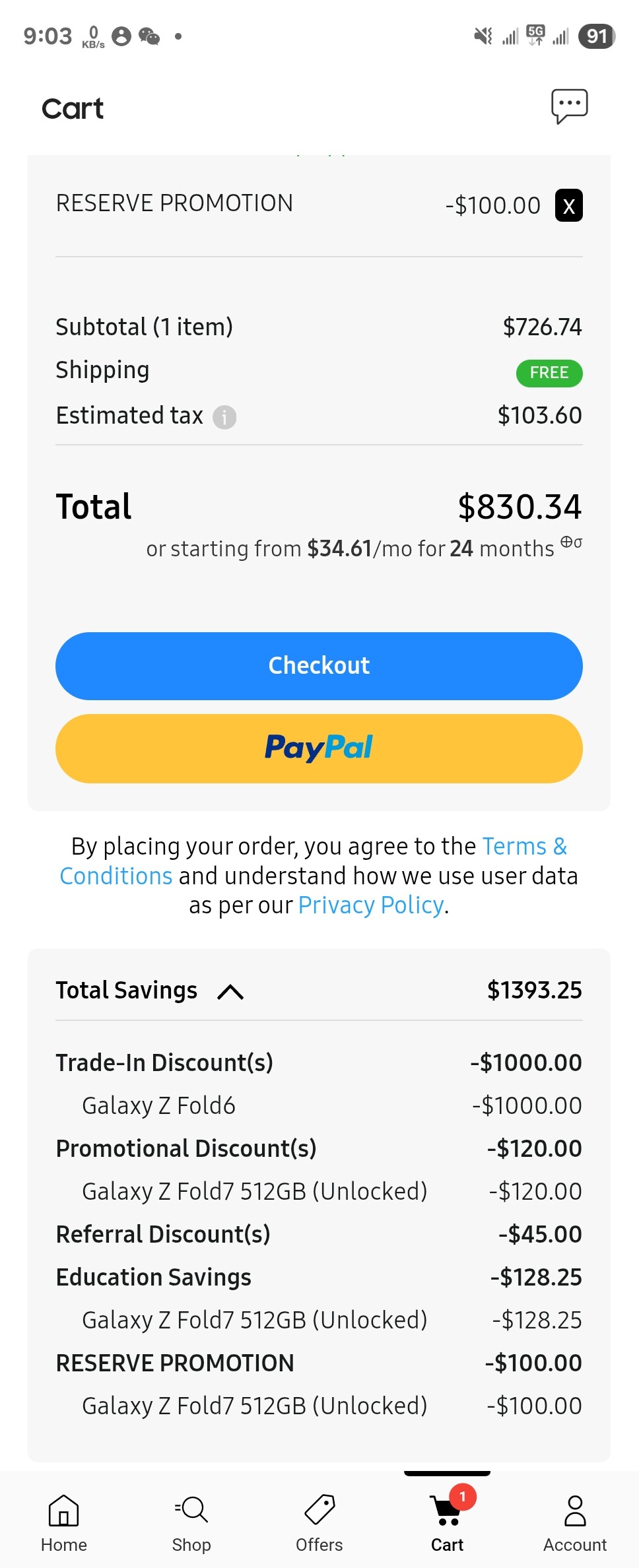
Task: Tap the WeChat notification icon
Action: (149, 36)
